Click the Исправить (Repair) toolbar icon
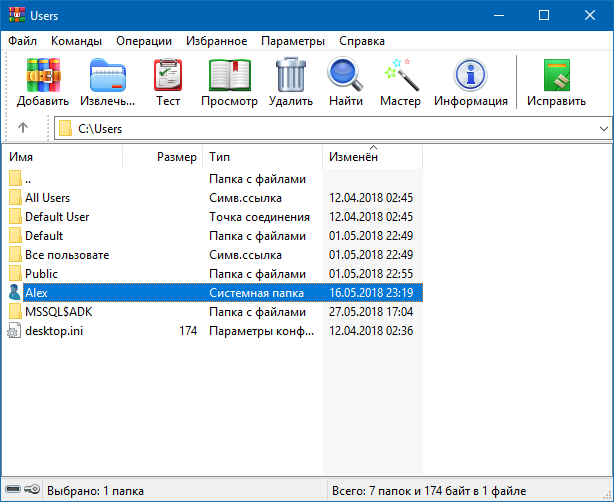This screenshot has height=502, width=614. click(x=556, y=82)
